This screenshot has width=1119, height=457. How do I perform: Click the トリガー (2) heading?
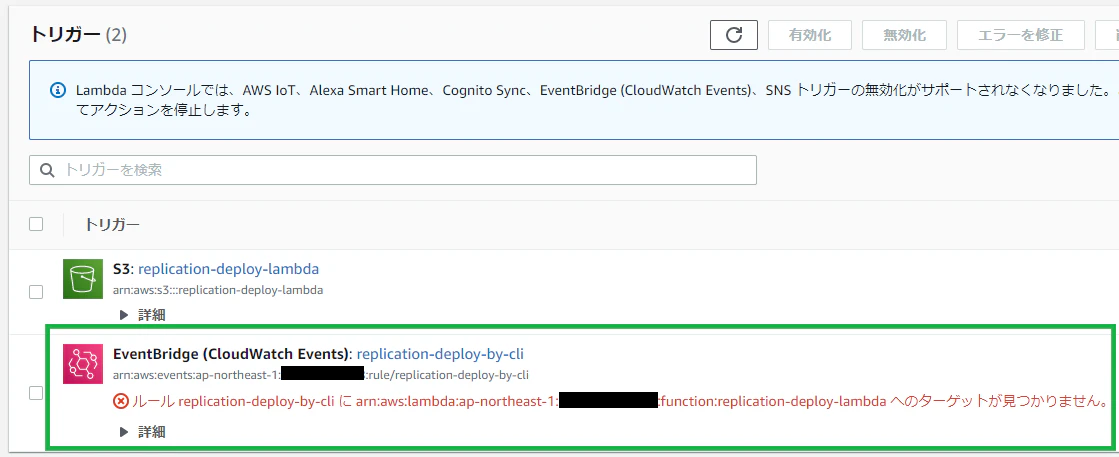[x=78, y=34]
